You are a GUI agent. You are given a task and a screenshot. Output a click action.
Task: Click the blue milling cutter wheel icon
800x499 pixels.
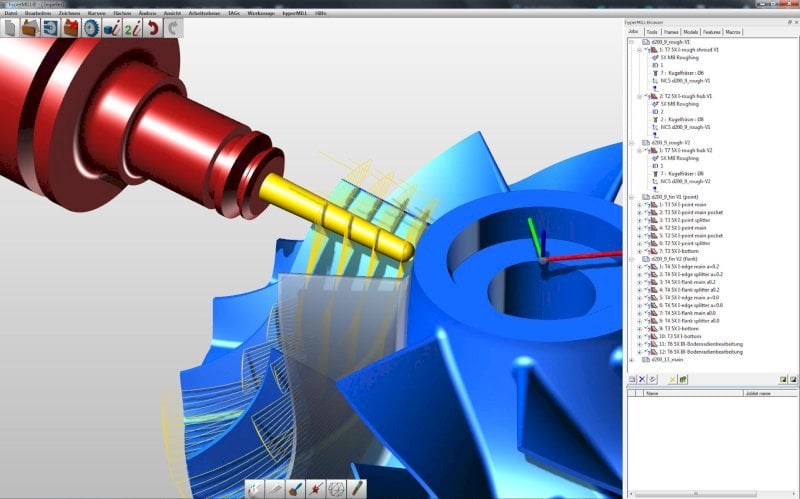(91, 28)
